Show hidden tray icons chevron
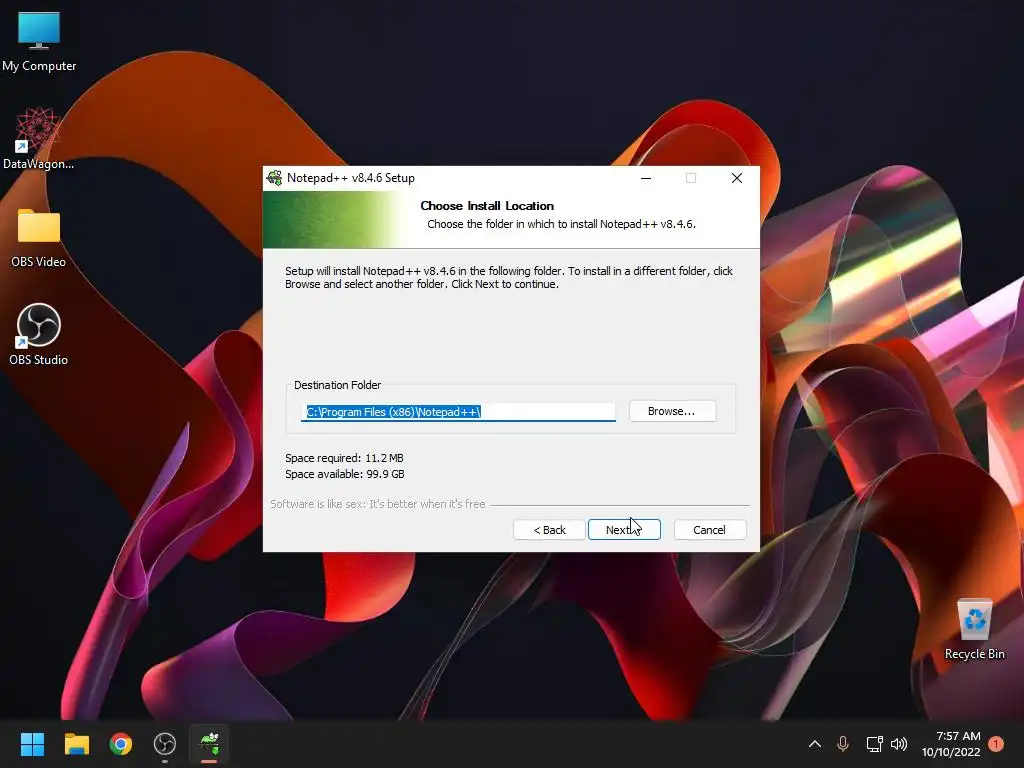1024x768 pixels. (814, 744)
